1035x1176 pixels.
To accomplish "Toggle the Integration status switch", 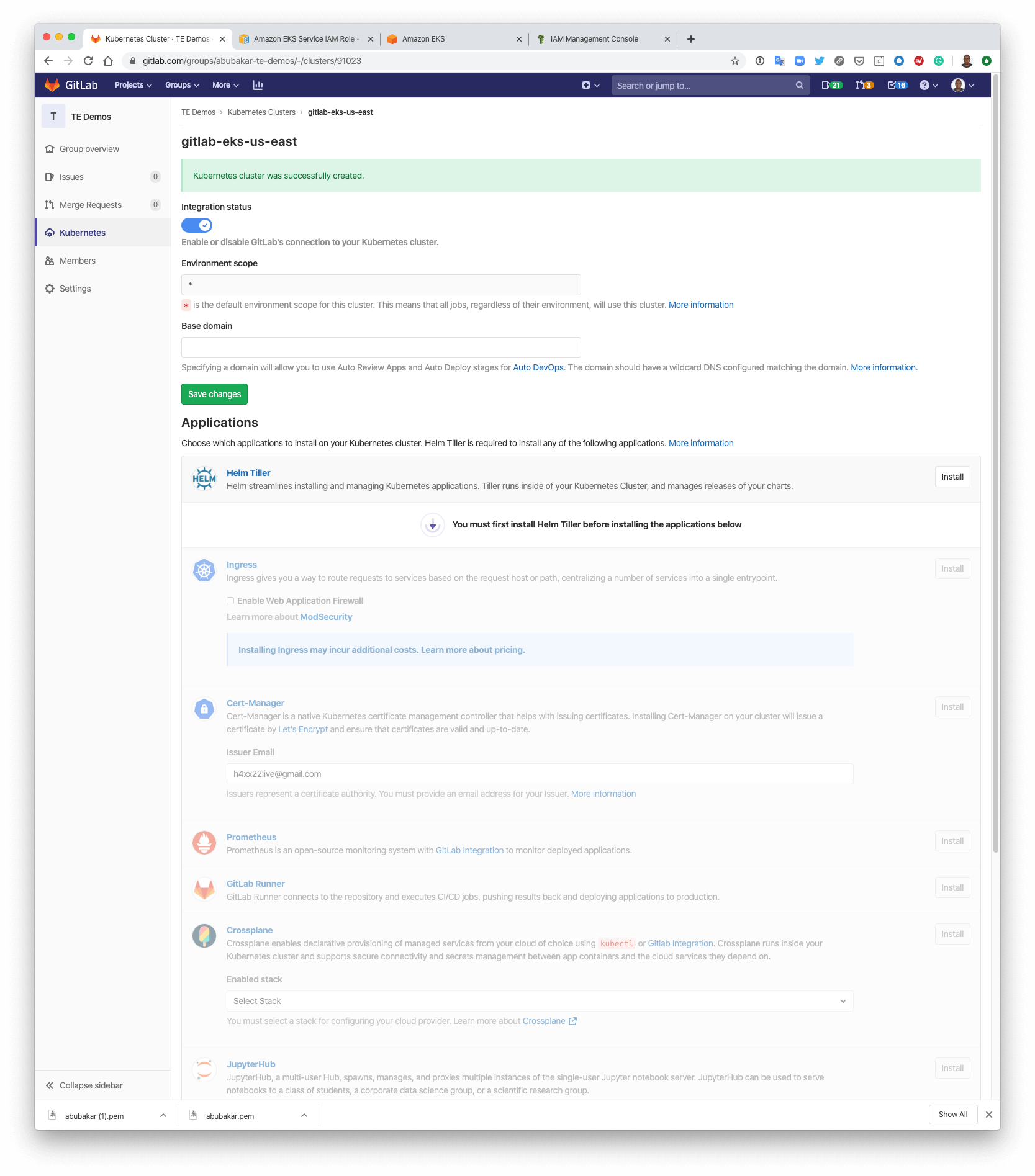I will pyautogui.click(x=197, y=225).
